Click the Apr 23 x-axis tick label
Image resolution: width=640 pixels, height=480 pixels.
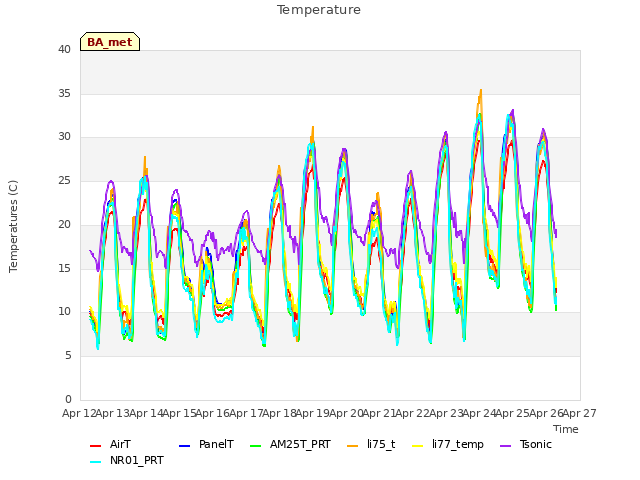tap(446, 413)
